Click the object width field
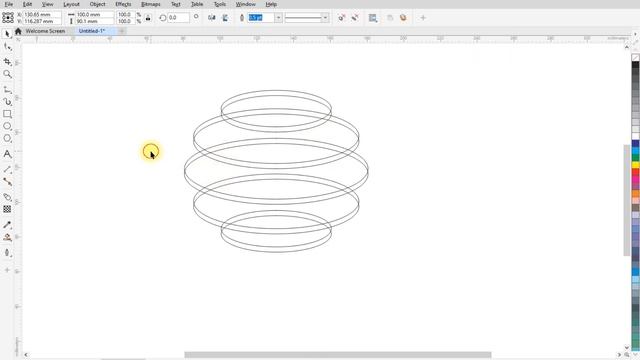Viewport: 640px width, 360px height. pos(95,14)
